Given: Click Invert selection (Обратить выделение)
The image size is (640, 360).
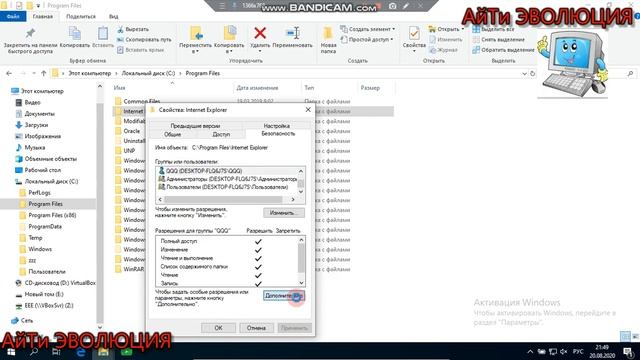Looking at the screenshot, I should coord(503,50).
